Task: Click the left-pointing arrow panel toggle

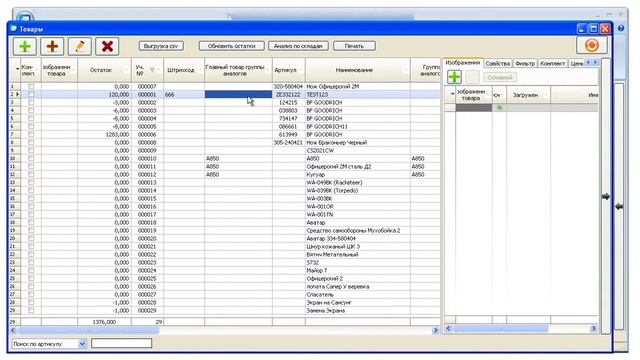Action: pos(619,207)
